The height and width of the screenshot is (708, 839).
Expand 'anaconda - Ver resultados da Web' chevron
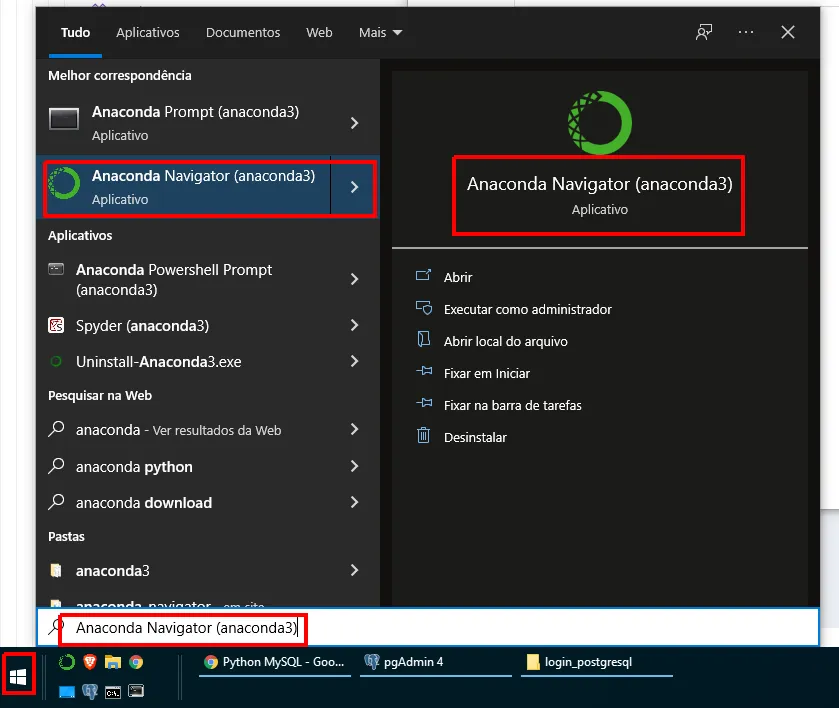pos(354,429)
